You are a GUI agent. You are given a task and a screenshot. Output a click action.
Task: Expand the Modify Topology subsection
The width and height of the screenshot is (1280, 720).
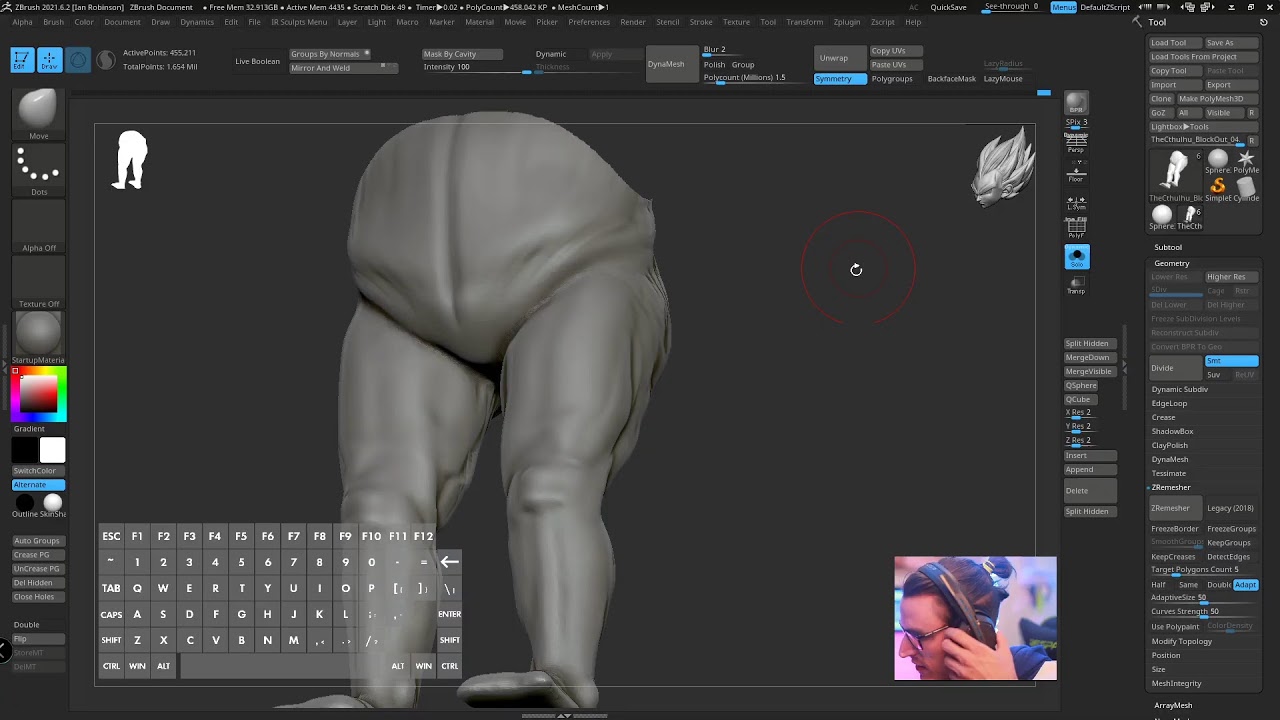click(x=1181, y=641)
